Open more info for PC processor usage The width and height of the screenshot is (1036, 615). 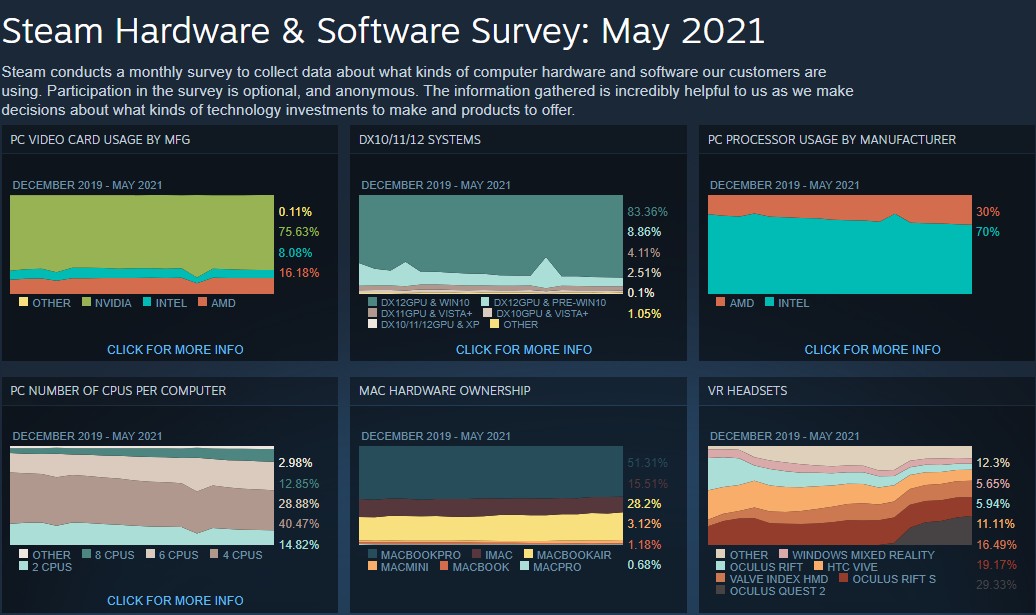click(872, 350)
